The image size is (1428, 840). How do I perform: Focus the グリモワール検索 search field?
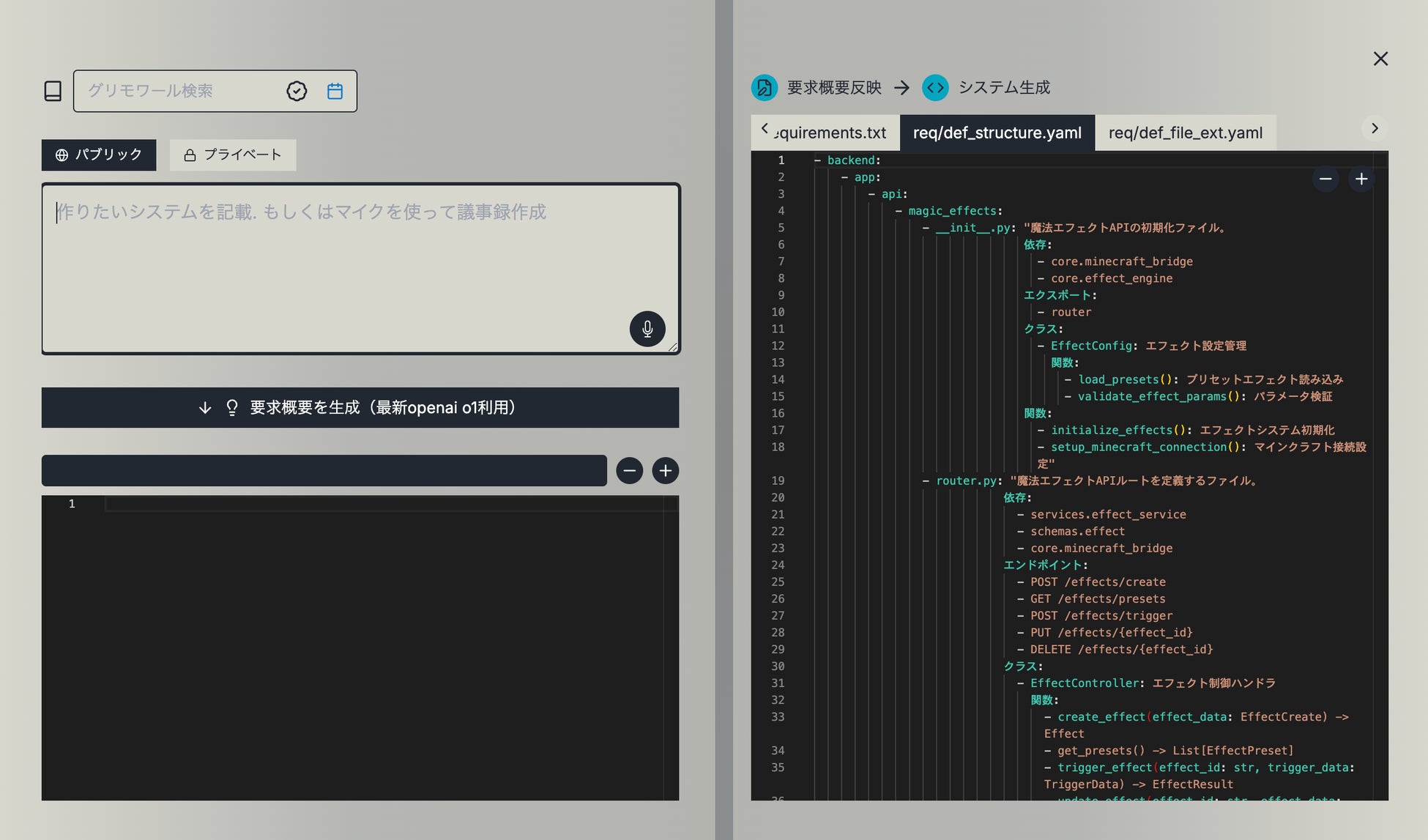[x=179, y=91]
